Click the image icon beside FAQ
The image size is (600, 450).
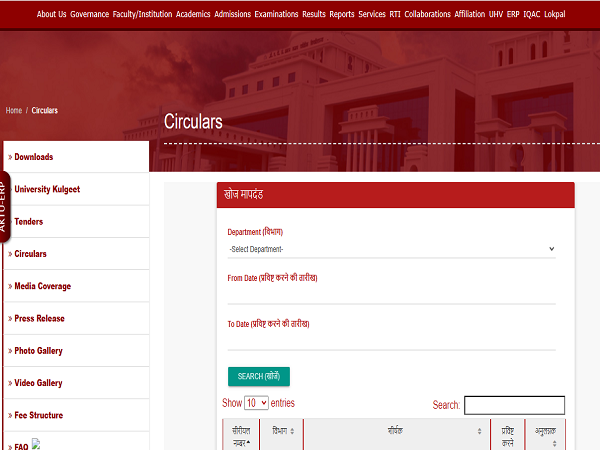(37, 444)
